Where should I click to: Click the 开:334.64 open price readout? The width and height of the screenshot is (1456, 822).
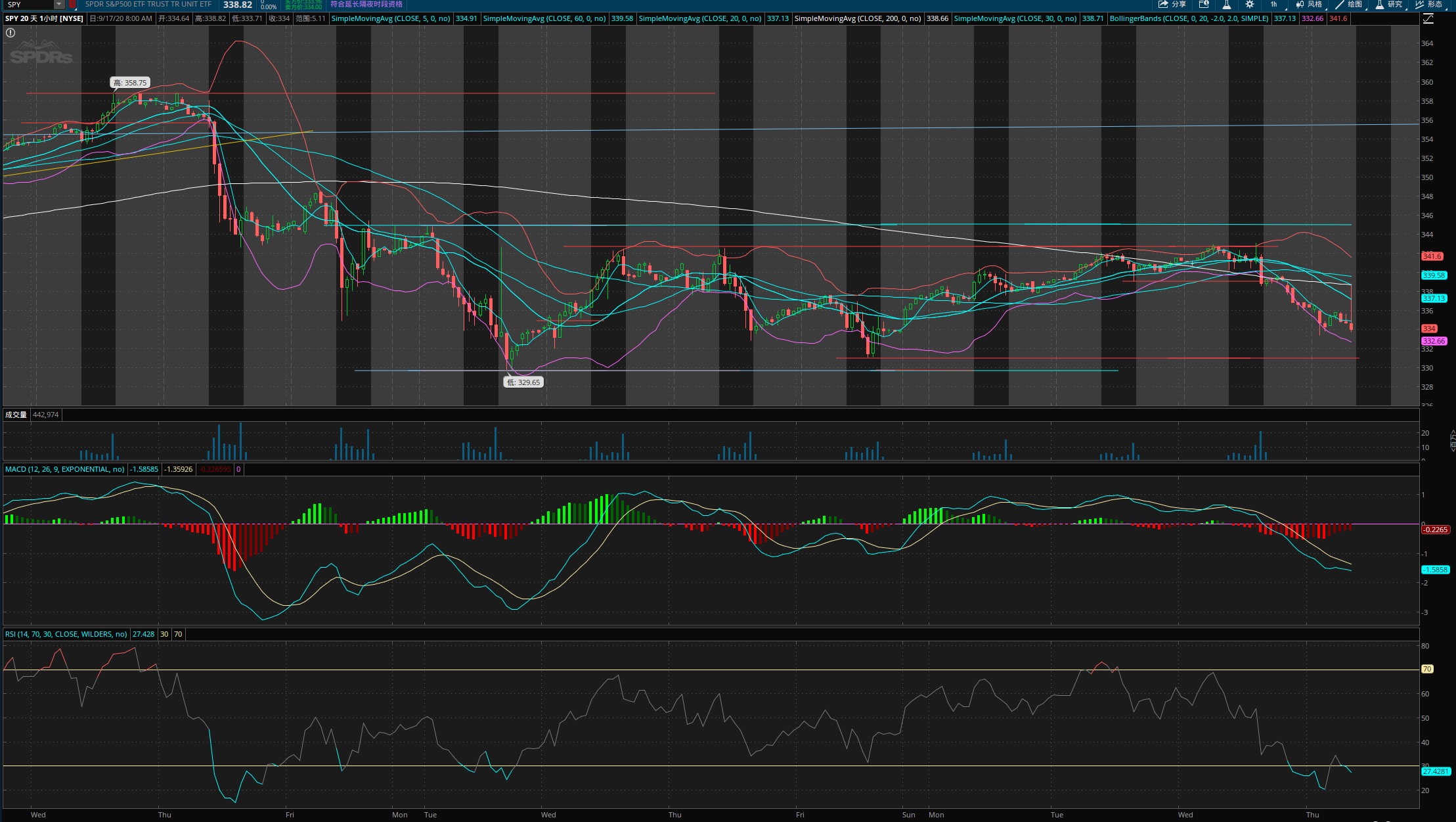[174, 18]
